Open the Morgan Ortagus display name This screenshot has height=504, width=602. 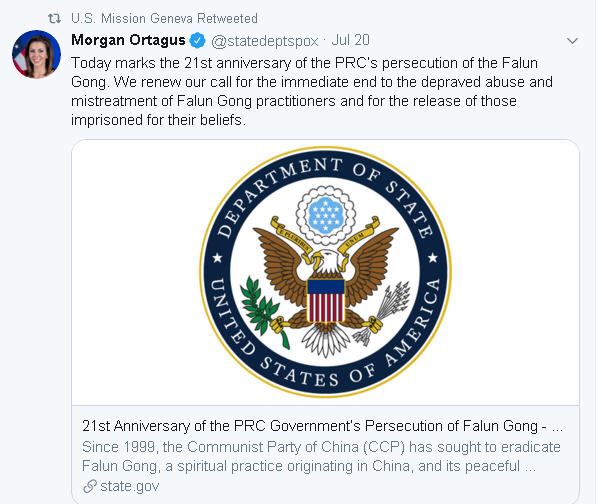tap(127, 41)
